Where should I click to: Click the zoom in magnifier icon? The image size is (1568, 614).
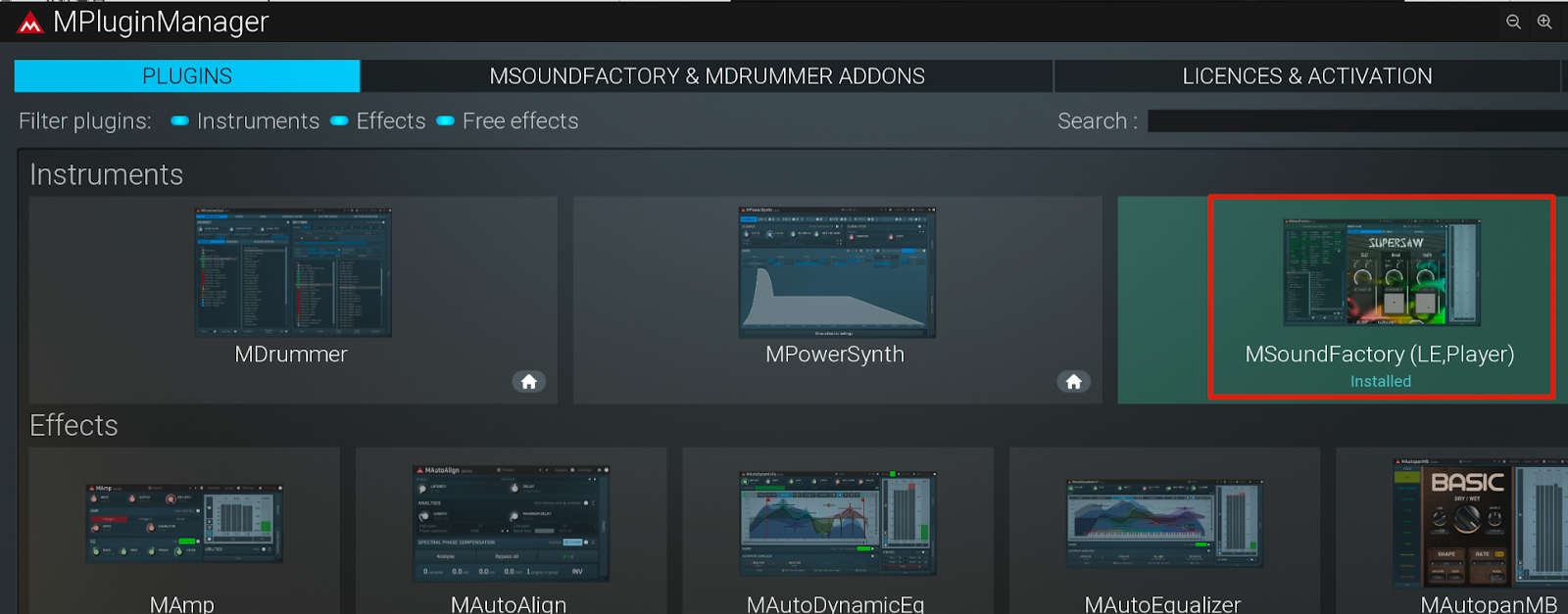pyautogui.click(x=1544, y=22)
